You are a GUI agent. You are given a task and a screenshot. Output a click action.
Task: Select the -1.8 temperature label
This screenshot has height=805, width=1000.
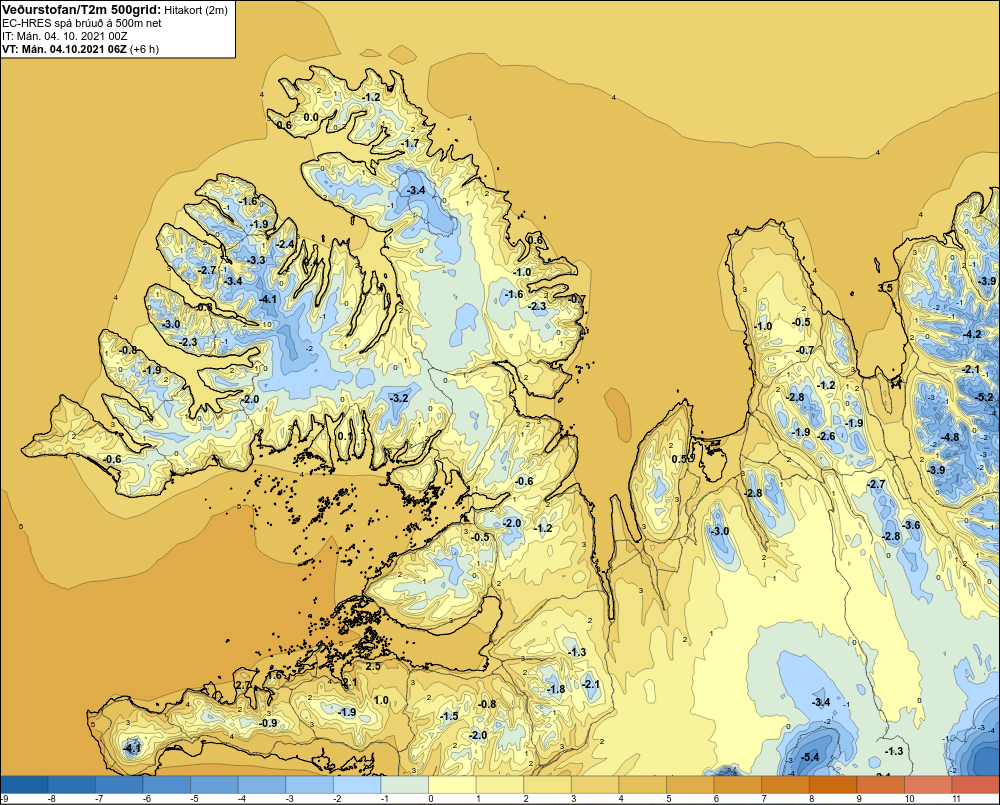pyautogui.click(x=555, y=689)
